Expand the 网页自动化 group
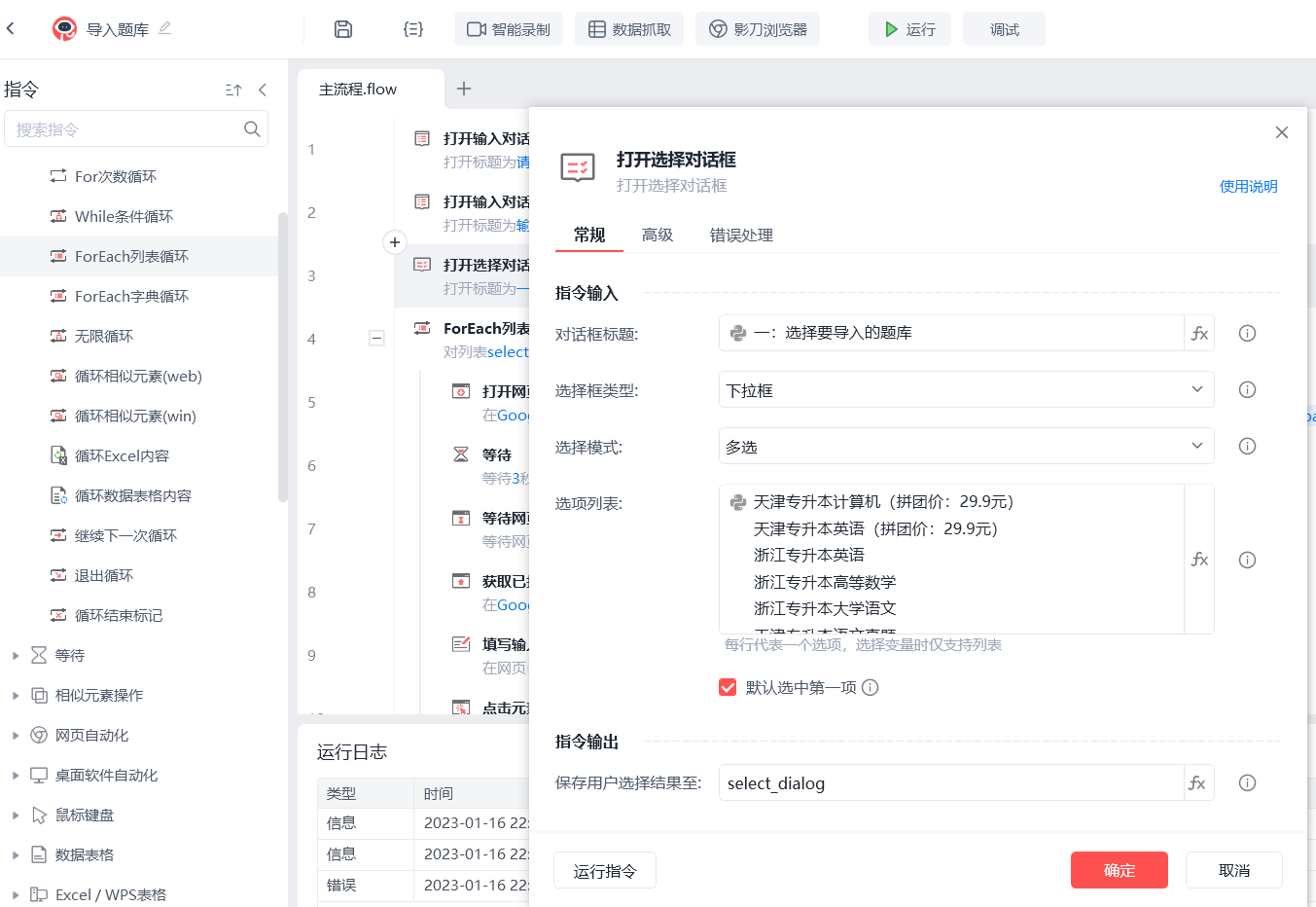1316x907 pixels. pyautogui.click(x=16, y=736)
